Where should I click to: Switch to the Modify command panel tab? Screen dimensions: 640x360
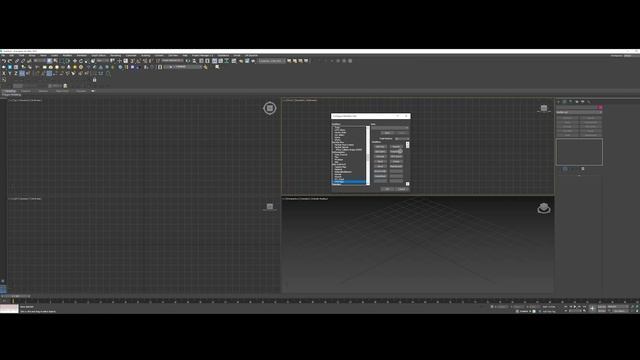[564, 102]
